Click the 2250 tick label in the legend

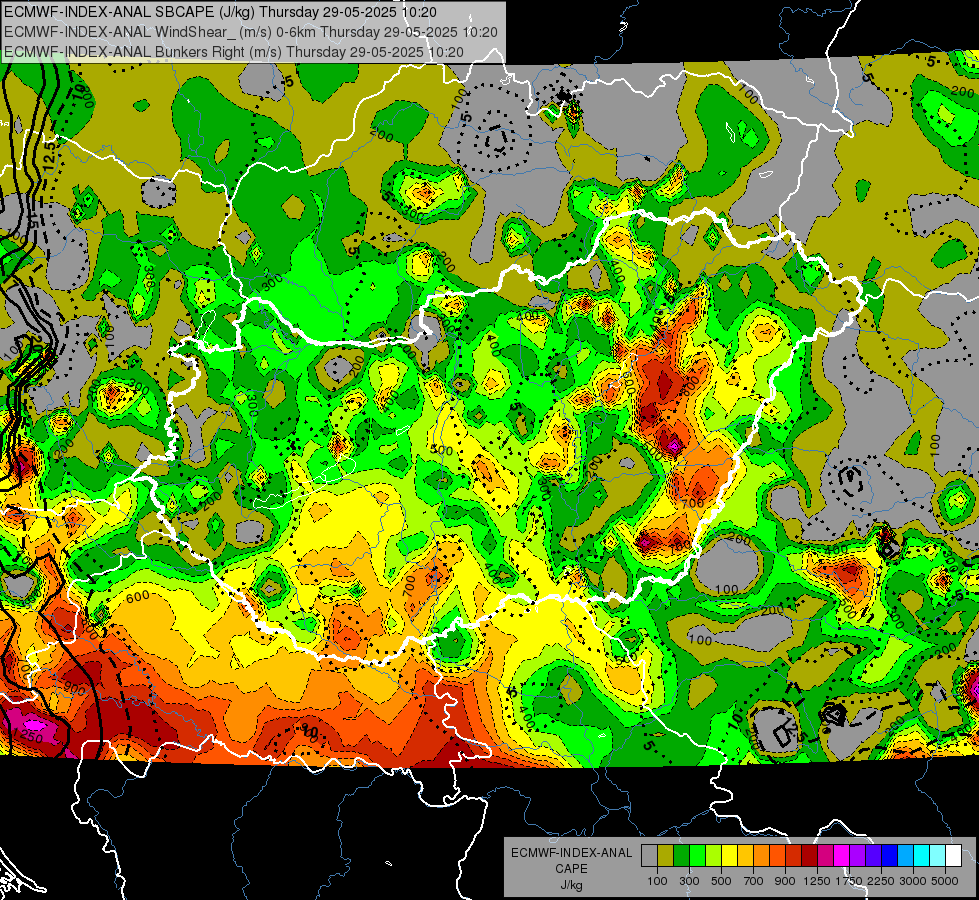881,881
